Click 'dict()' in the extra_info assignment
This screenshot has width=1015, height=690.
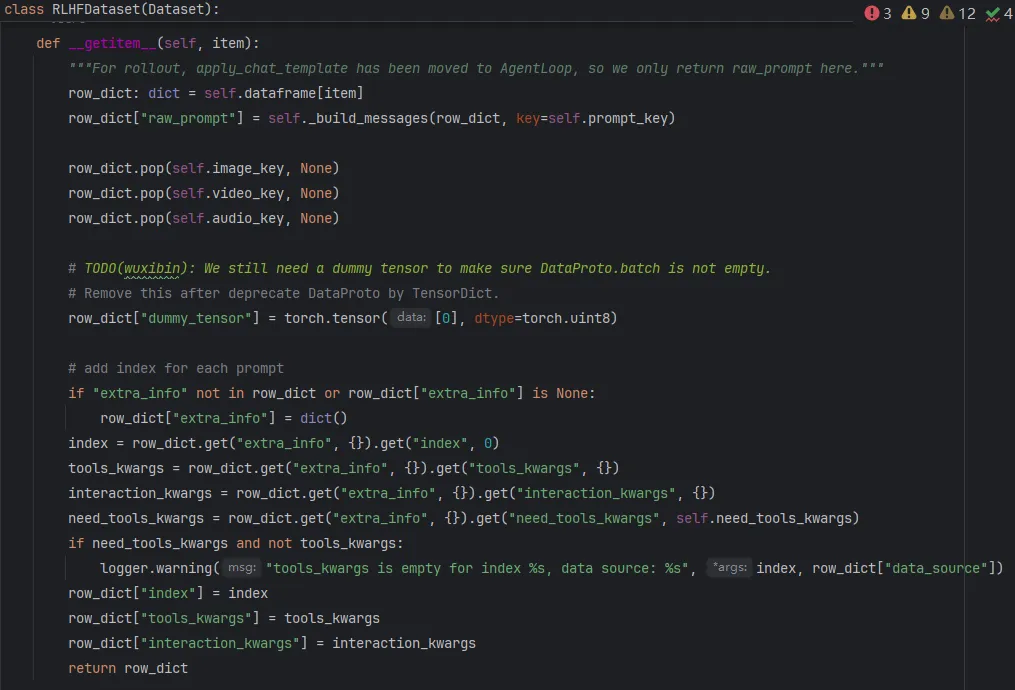pos(324,418)
